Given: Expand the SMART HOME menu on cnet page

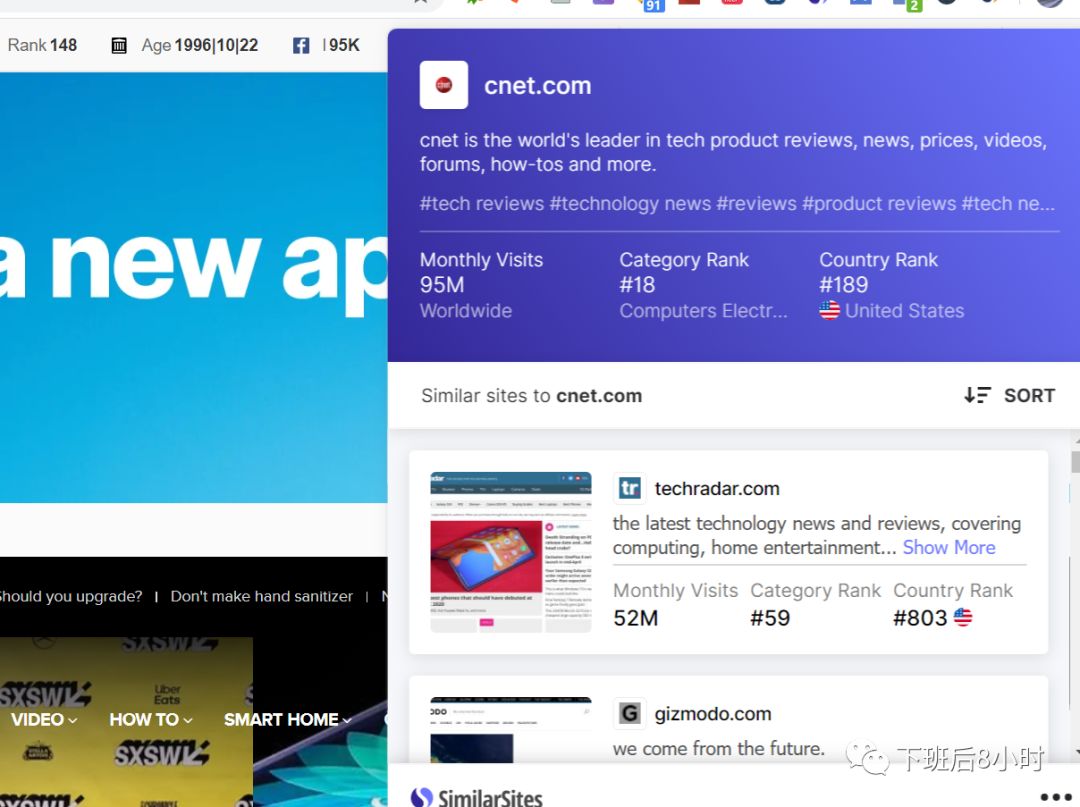Looking at the screenshot, I should pyautogui.click(x=288, y=720).
